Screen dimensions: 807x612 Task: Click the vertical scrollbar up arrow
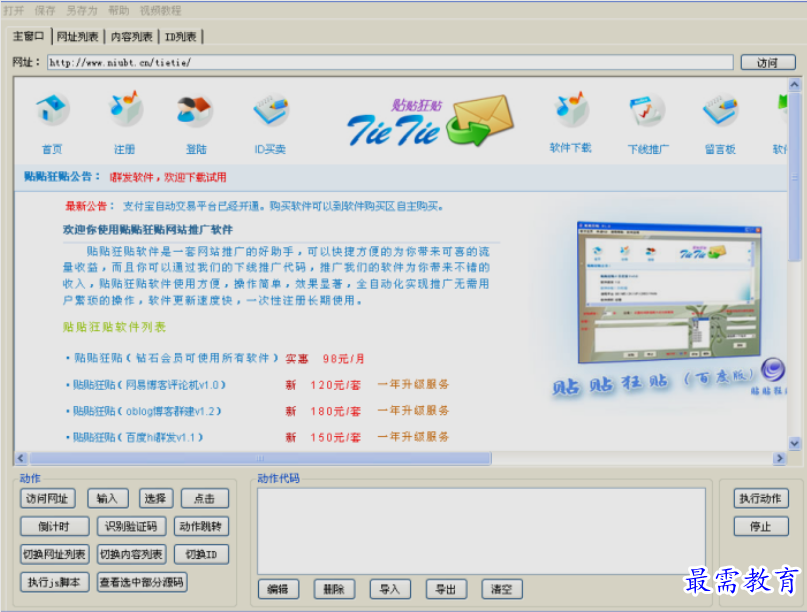794,84
